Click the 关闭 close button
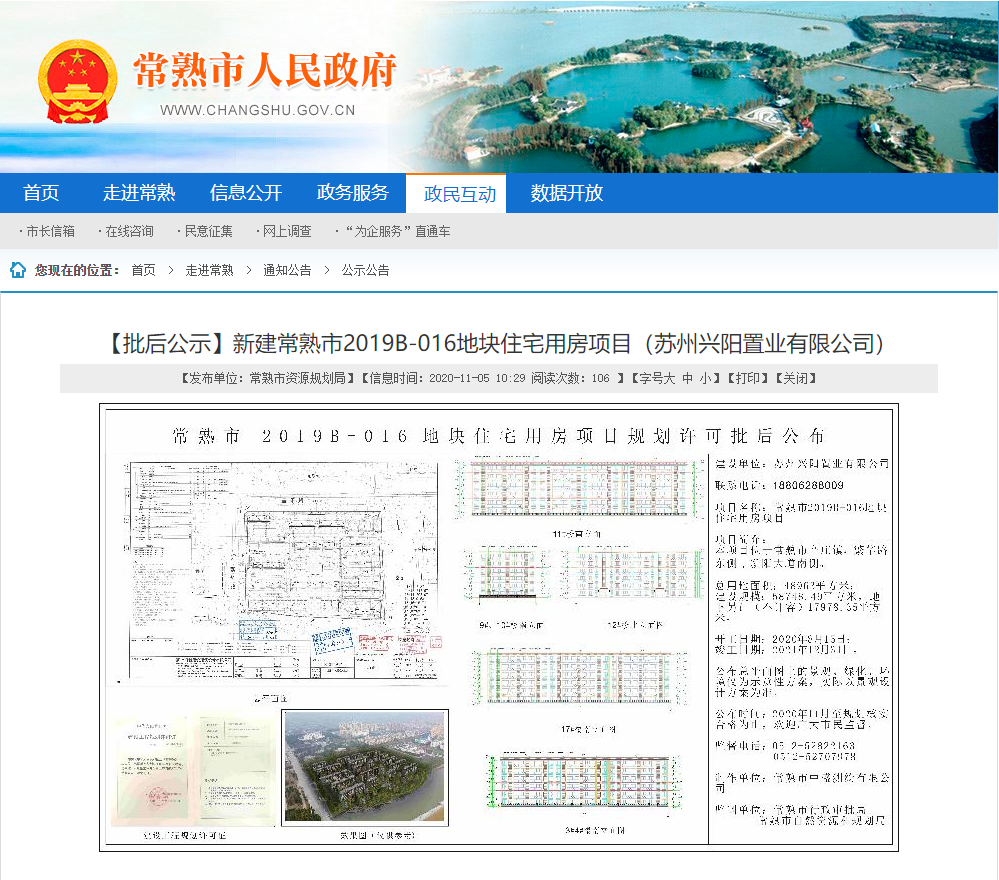Screen dimensions: 999x880 796,379
